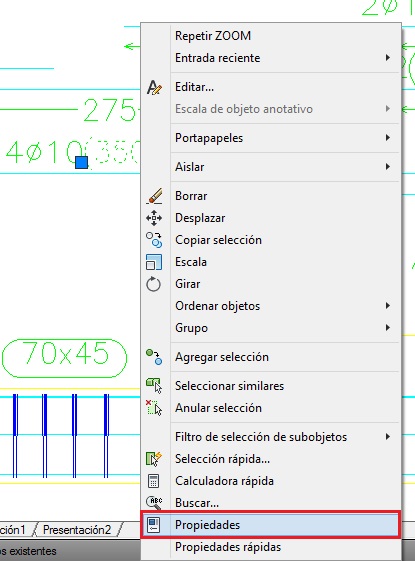Open Filtro de selección de subobjetos
This screenshot has height=561, width=415.
pos(270,437)
